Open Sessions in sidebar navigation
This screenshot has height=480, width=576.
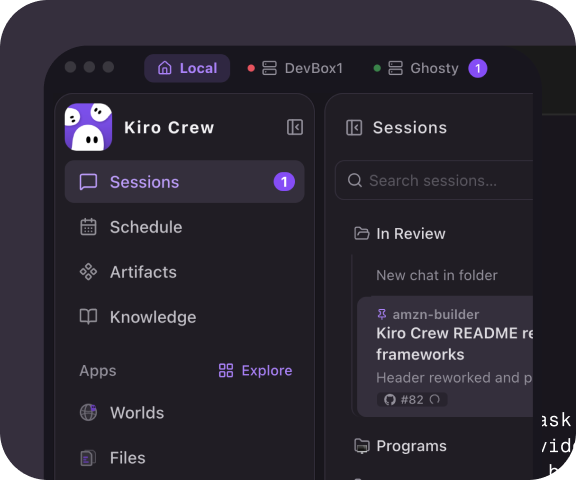(184, 182)
